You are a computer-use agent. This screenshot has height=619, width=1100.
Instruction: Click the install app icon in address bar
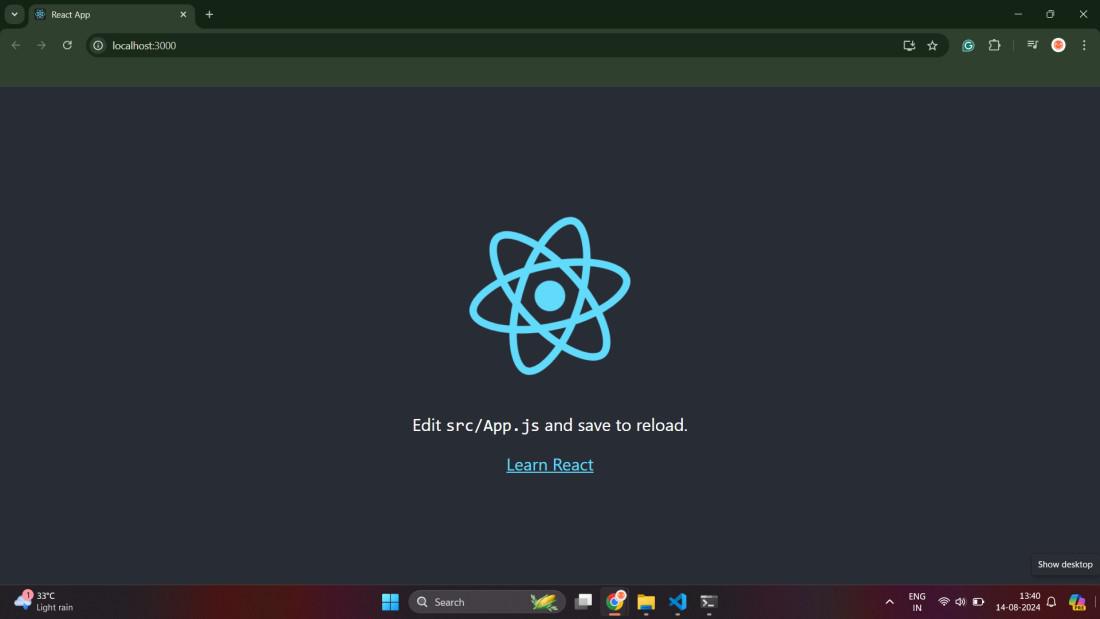coord(909,46)
